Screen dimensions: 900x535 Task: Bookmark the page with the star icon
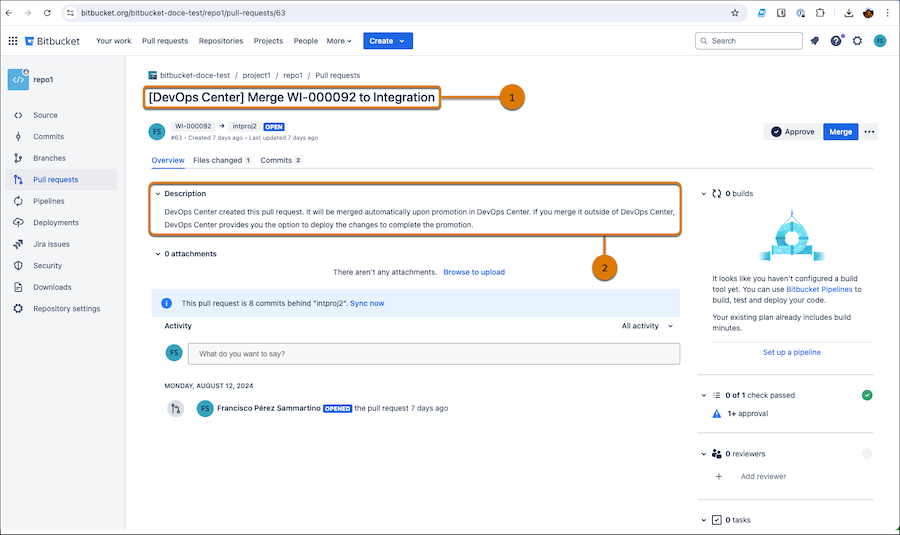pyautogui.click(x=735, y=13)
